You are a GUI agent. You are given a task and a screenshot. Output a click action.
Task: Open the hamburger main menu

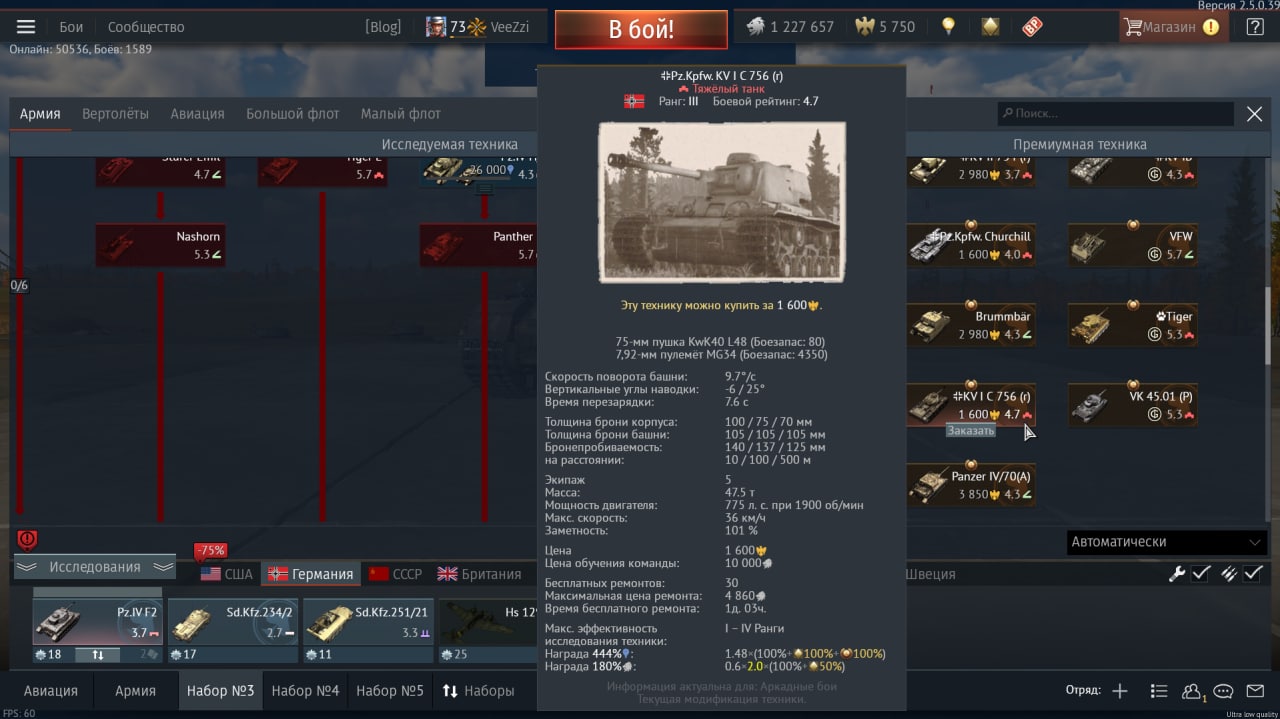coord(27,27)
